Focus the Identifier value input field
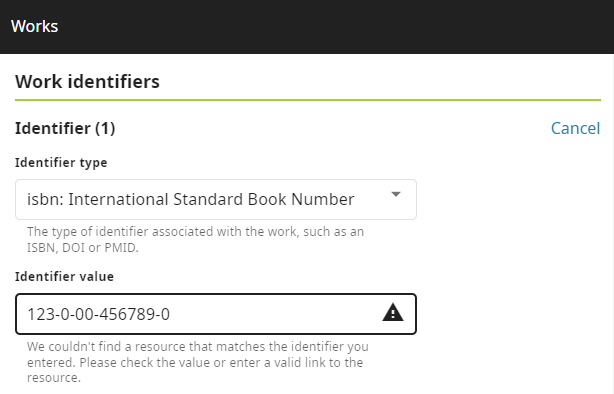The image size is (614, 394). (x=216, y=314)
